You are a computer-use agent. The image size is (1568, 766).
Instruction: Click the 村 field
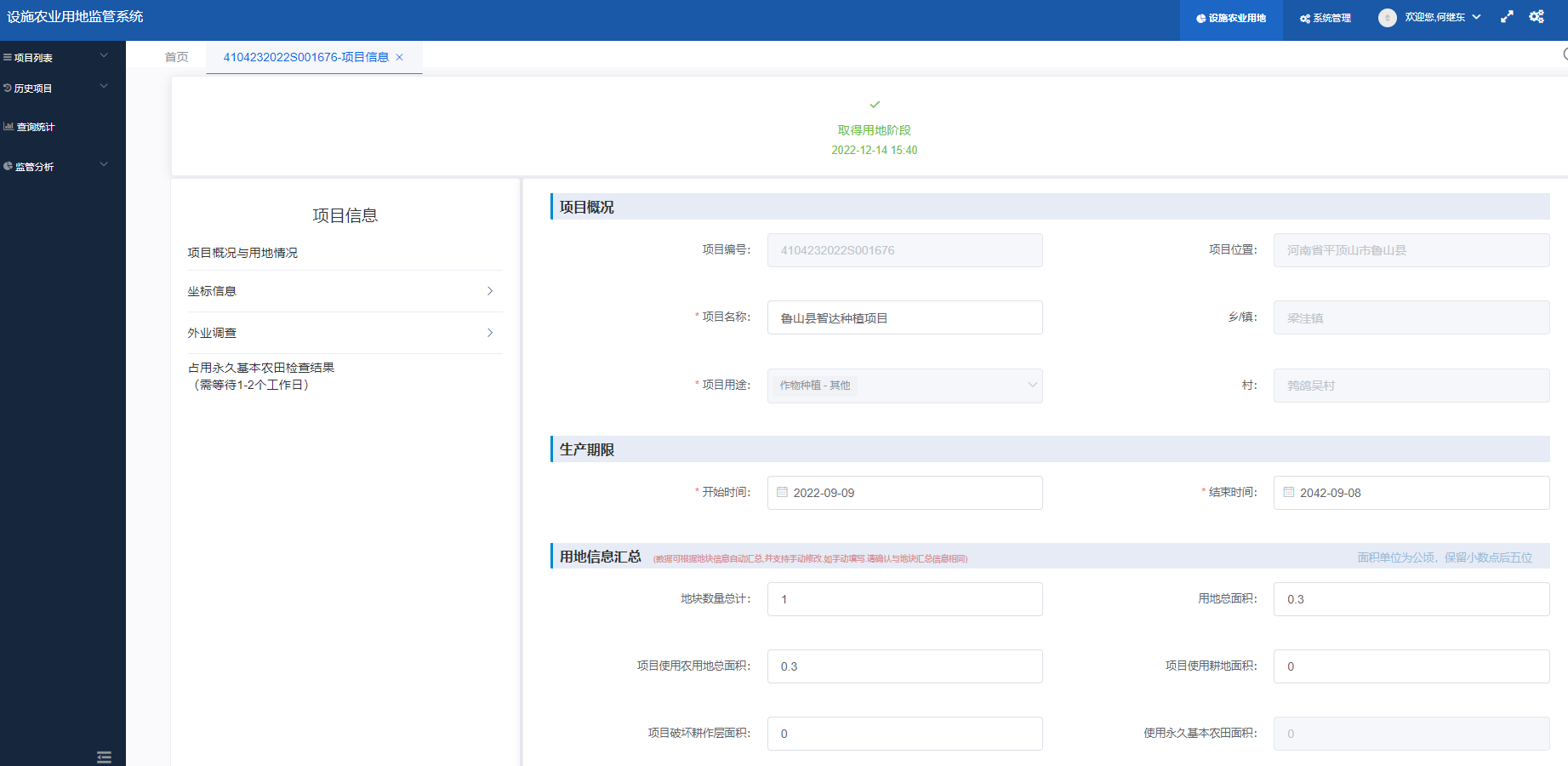click(x=1411, y=386)
